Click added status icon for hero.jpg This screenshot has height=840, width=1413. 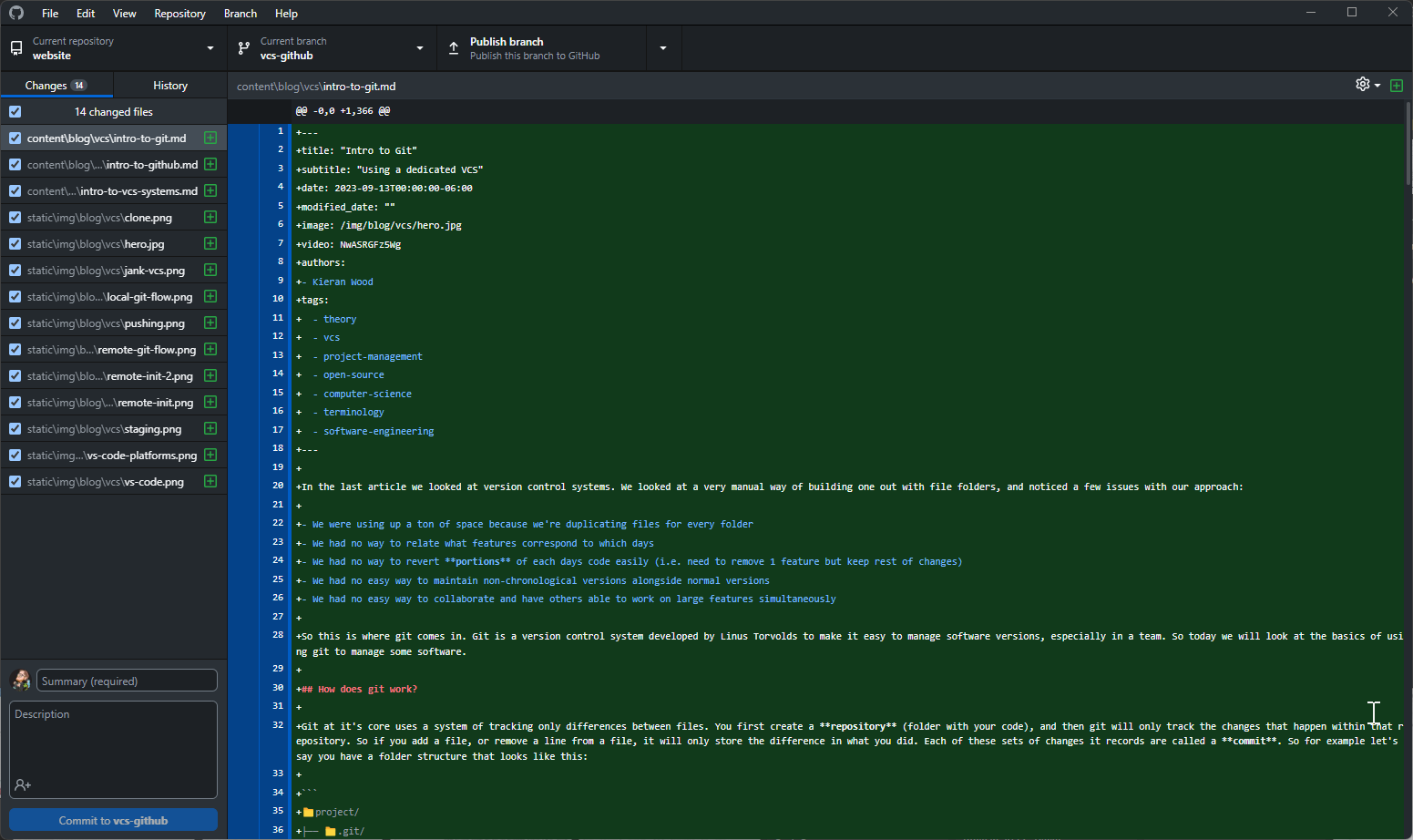pyautogui.click(x=210, y=243)
